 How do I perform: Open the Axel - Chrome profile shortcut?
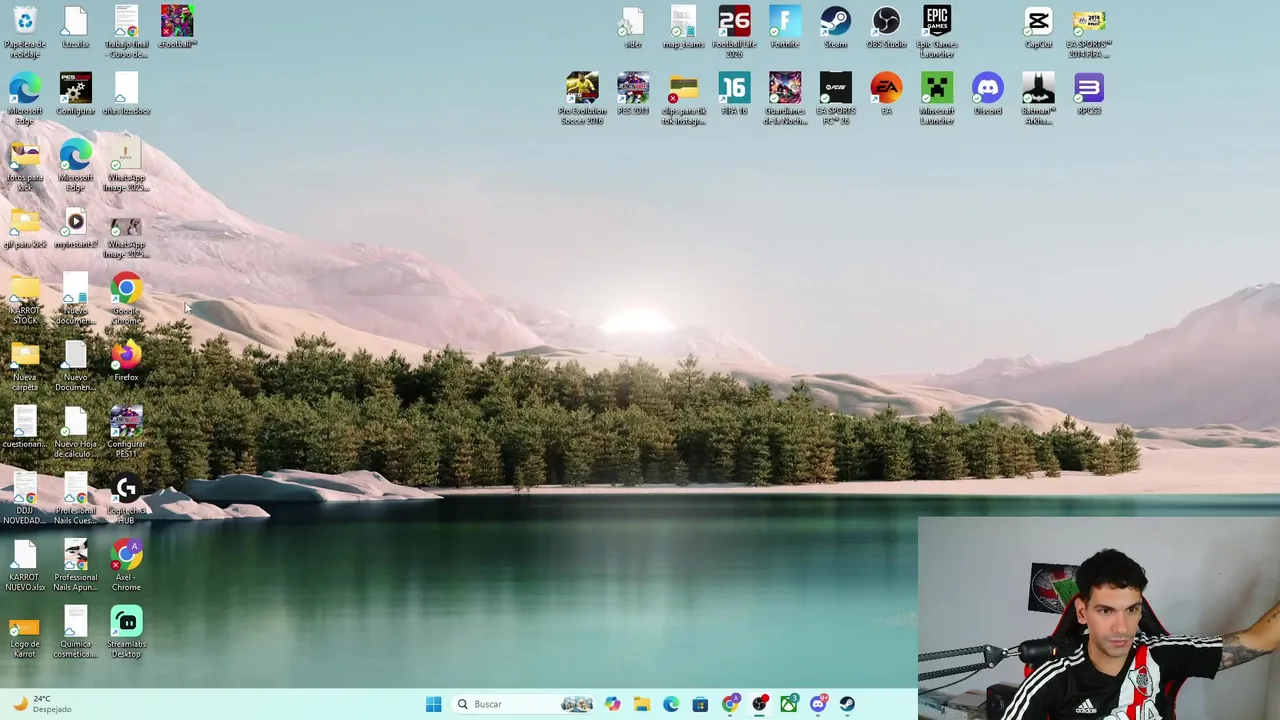coord(126,566)
